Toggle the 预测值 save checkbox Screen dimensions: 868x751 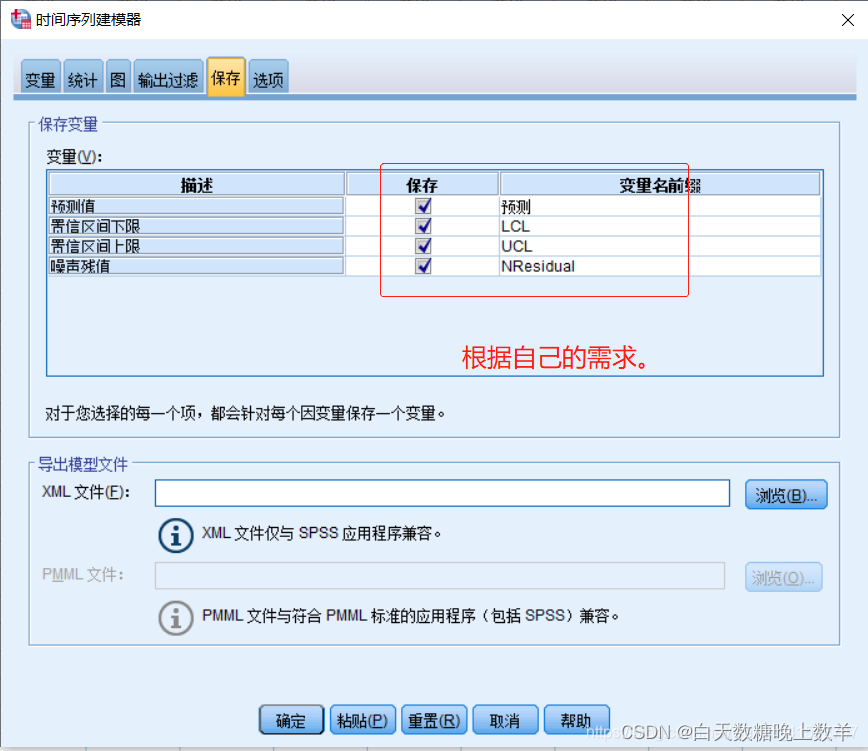pyautogui.click(x=423, y=206)
